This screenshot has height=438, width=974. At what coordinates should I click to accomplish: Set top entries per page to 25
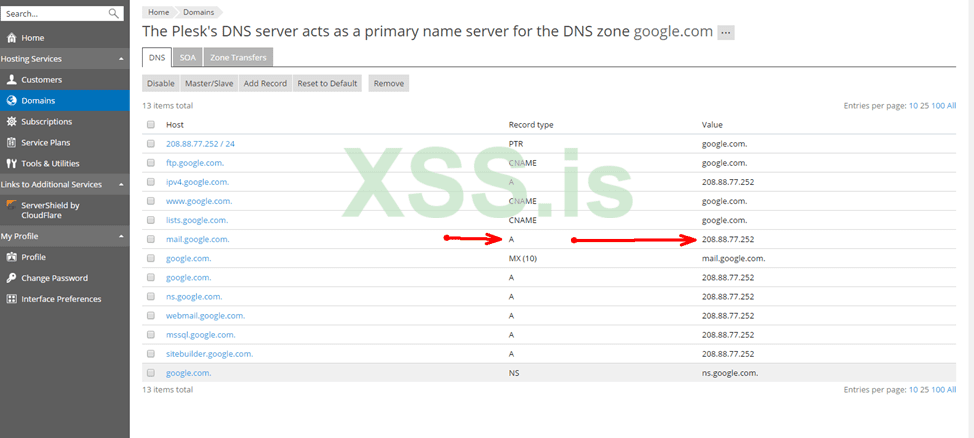(924, 106)
